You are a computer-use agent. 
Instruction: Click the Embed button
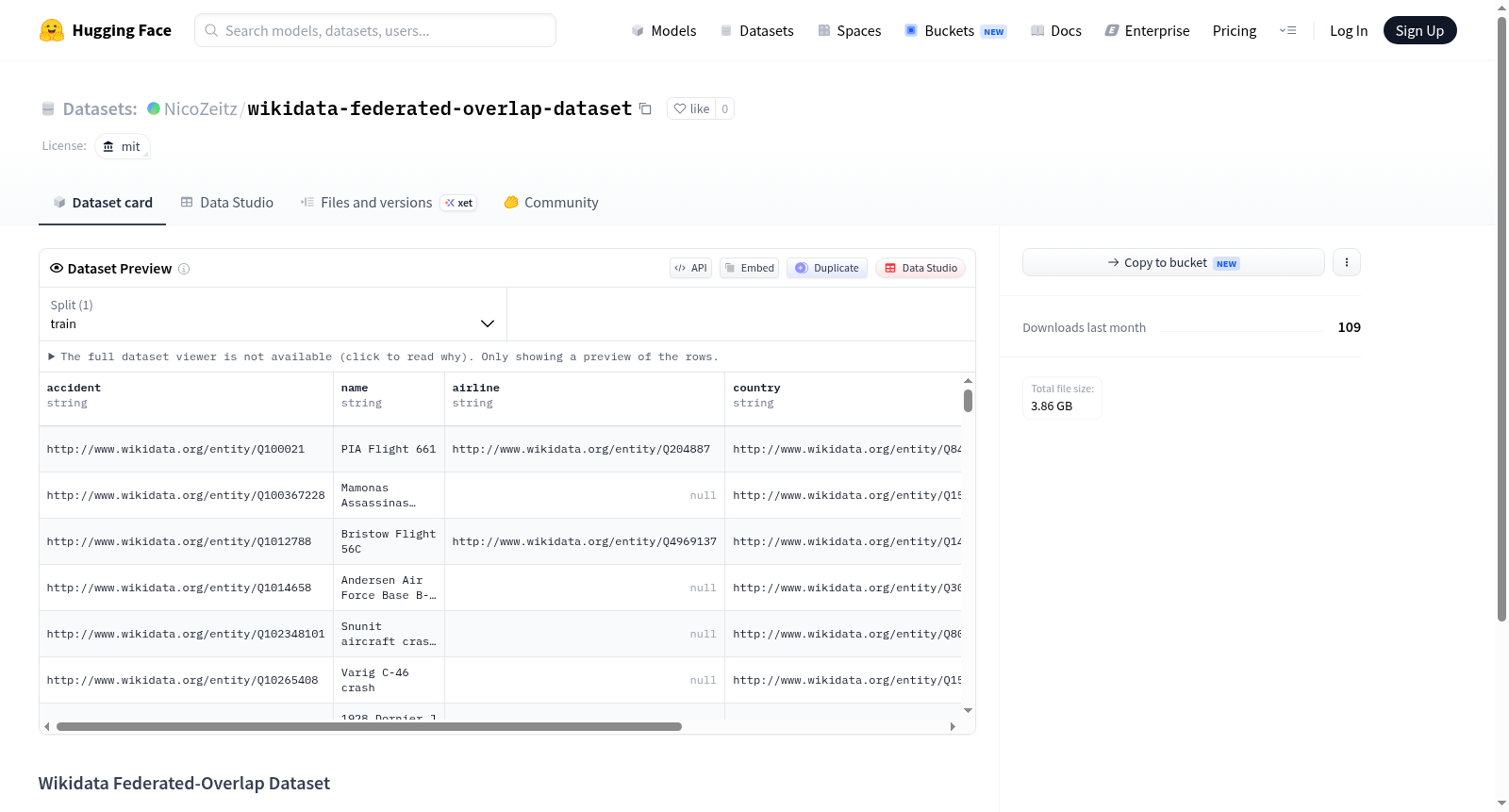pyautogui.click(x=750, y=268)
